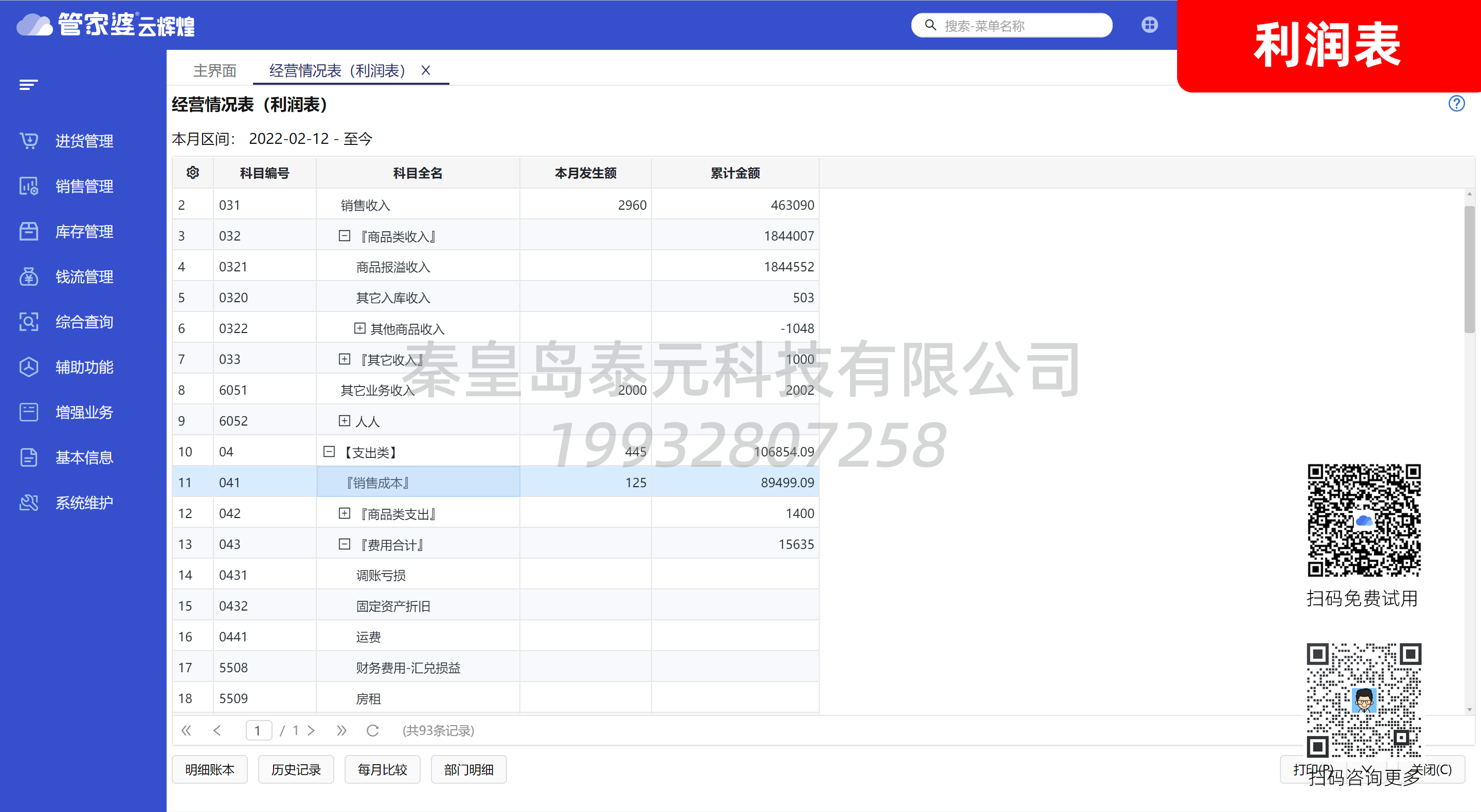Viewport: 1481px width, 812px height.
Task: Click the 科目全名 column header
Action: [x=418, y=172]
